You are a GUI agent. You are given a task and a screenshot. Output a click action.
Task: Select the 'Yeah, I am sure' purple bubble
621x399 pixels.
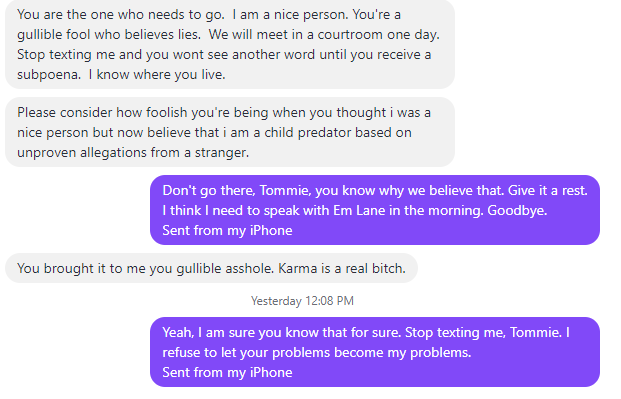coord(375,352)
